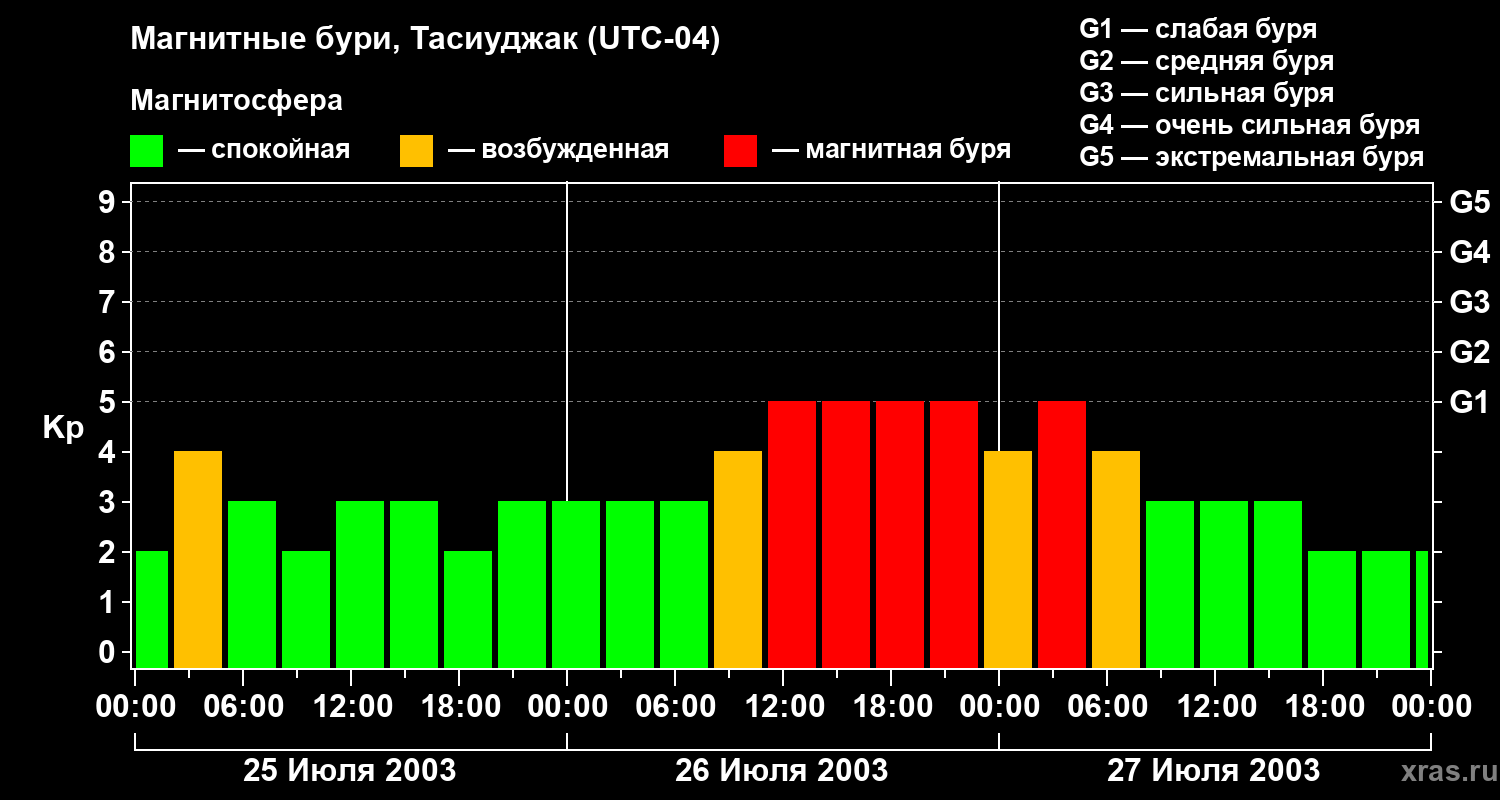This screenshot has height=800, width=1500.
Task: Click the G1 storm level label
Action: tap(1469, 402)
